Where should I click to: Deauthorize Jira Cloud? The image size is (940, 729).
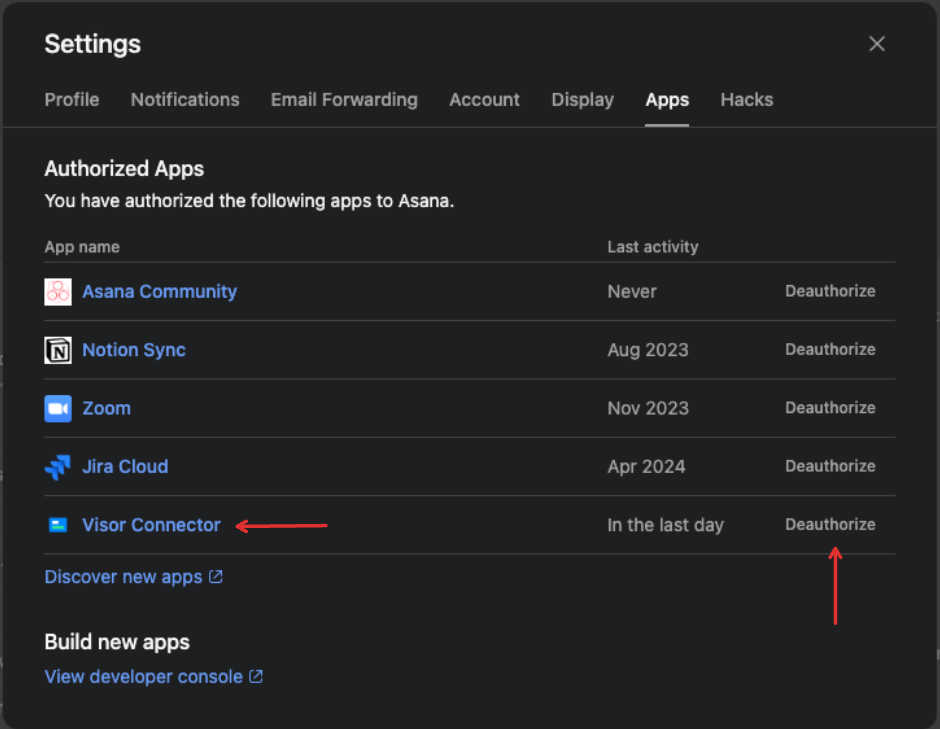[830, 466]
